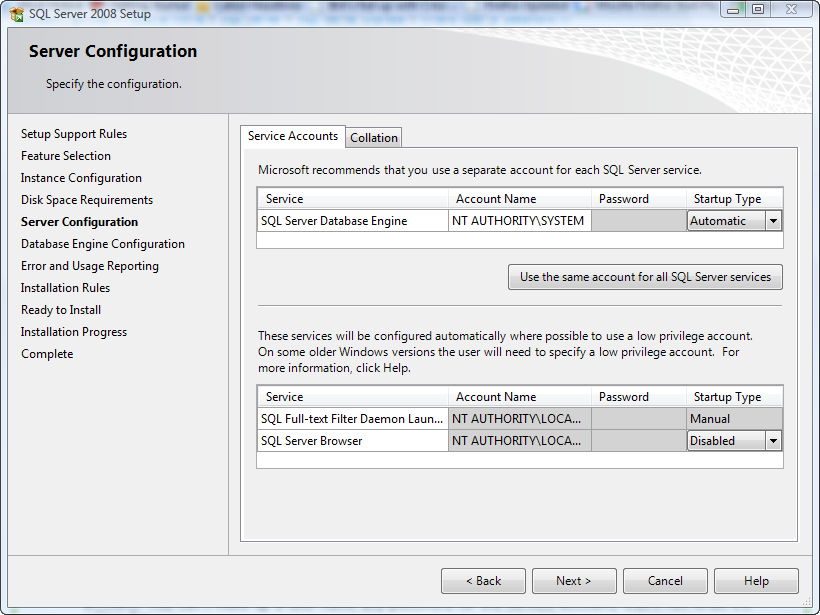Click the Manual startup type cell
The height and width of the screenshot is (615, 820).
click(x=734, y=419)
